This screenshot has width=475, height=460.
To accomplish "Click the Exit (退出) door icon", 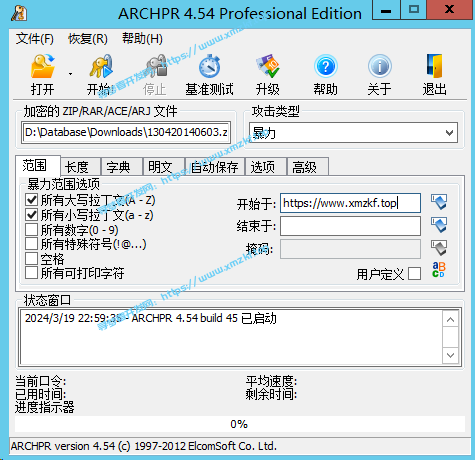I will point(434,66).
